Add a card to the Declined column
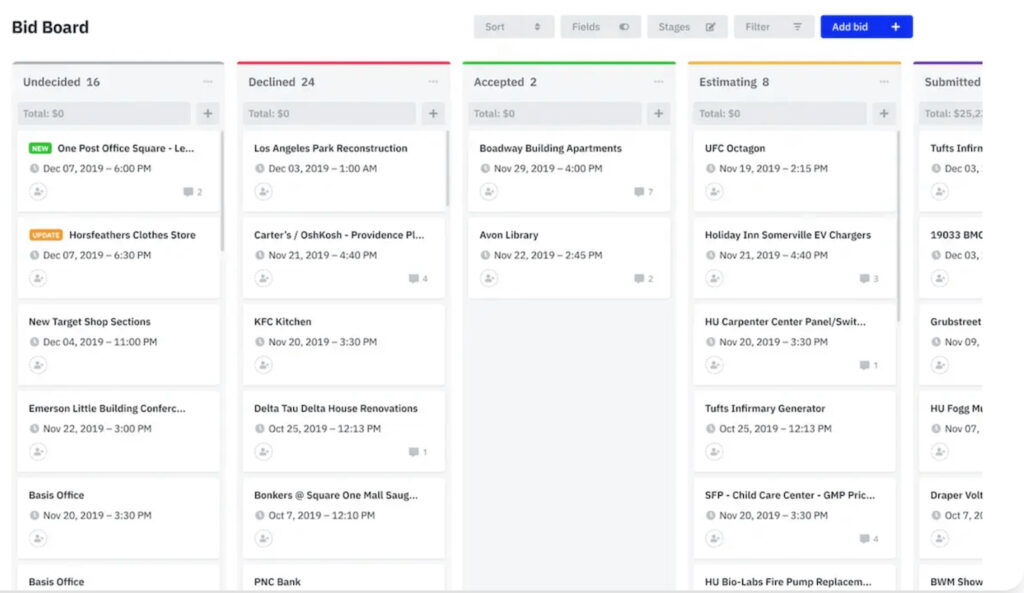 [433, 114]
